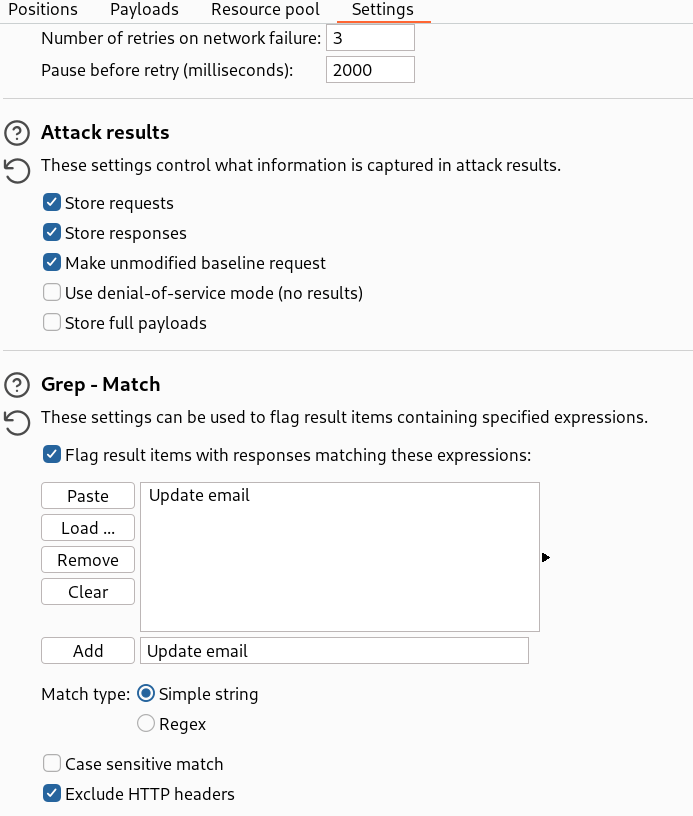
Task: Enable denial-of-service mode
Action: tap(52, 292)
